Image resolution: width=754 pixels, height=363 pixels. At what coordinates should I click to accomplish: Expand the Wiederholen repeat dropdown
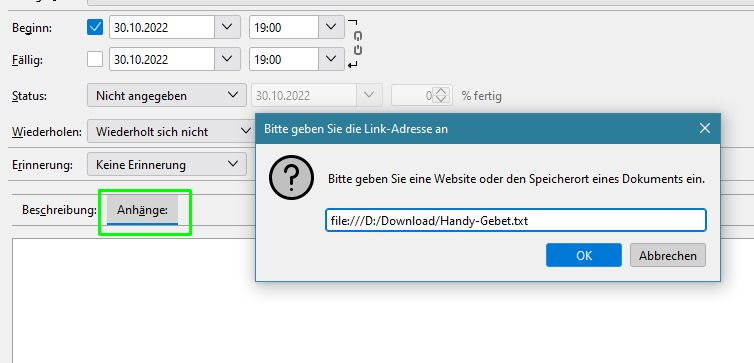171,131
